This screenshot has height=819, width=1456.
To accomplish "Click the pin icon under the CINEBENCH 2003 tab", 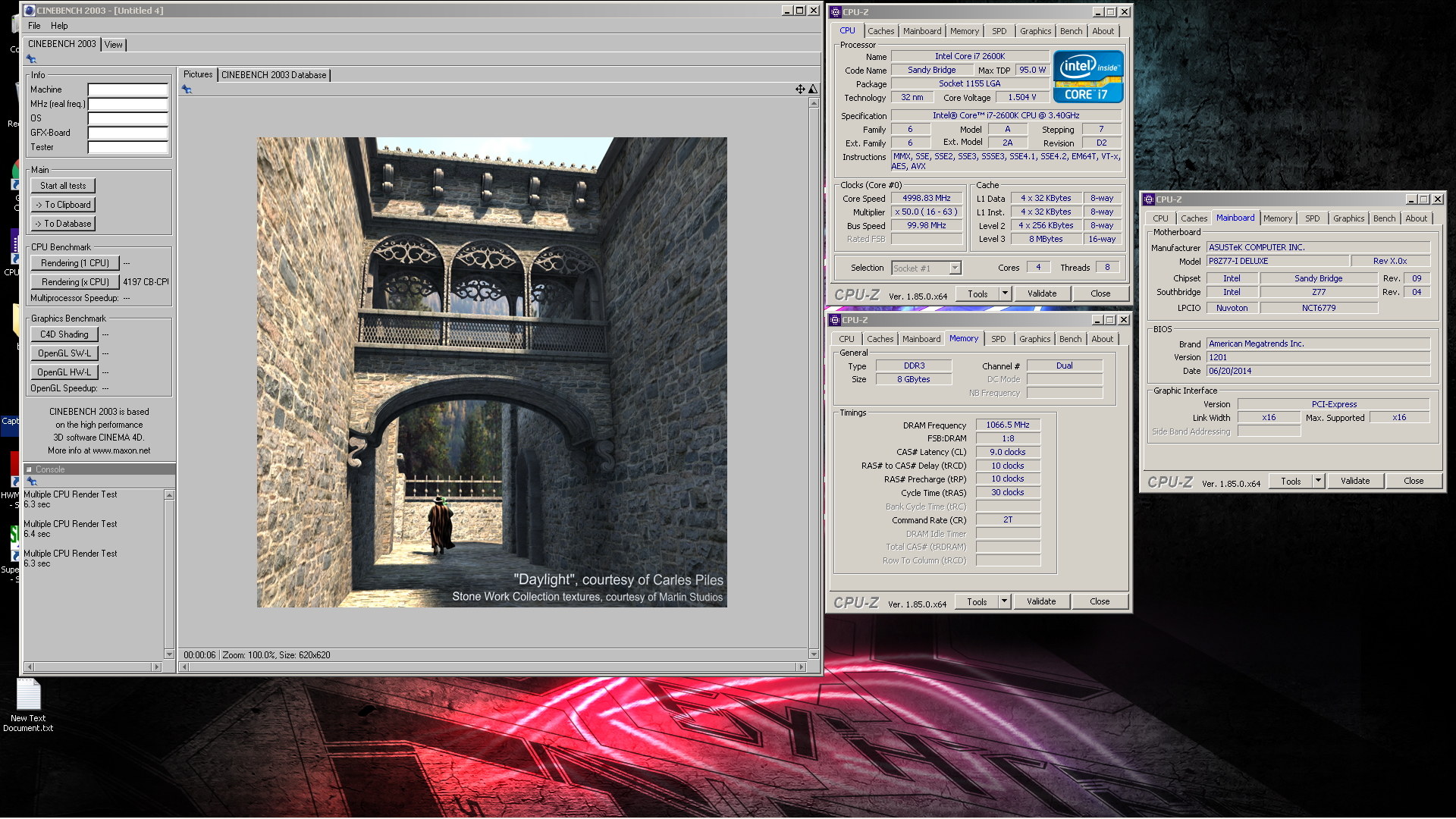I will coord(32,59).
